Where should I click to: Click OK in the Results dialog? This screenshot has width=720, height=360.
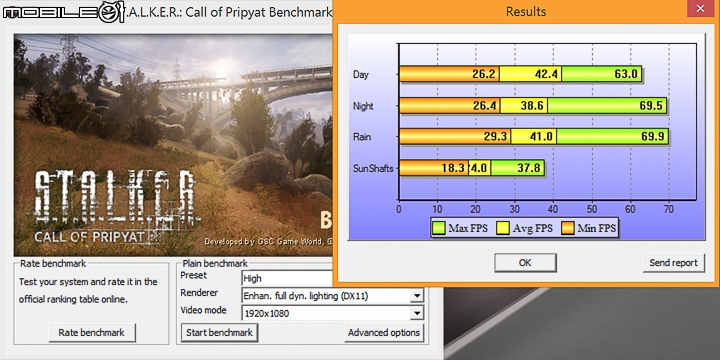[525, 263]
